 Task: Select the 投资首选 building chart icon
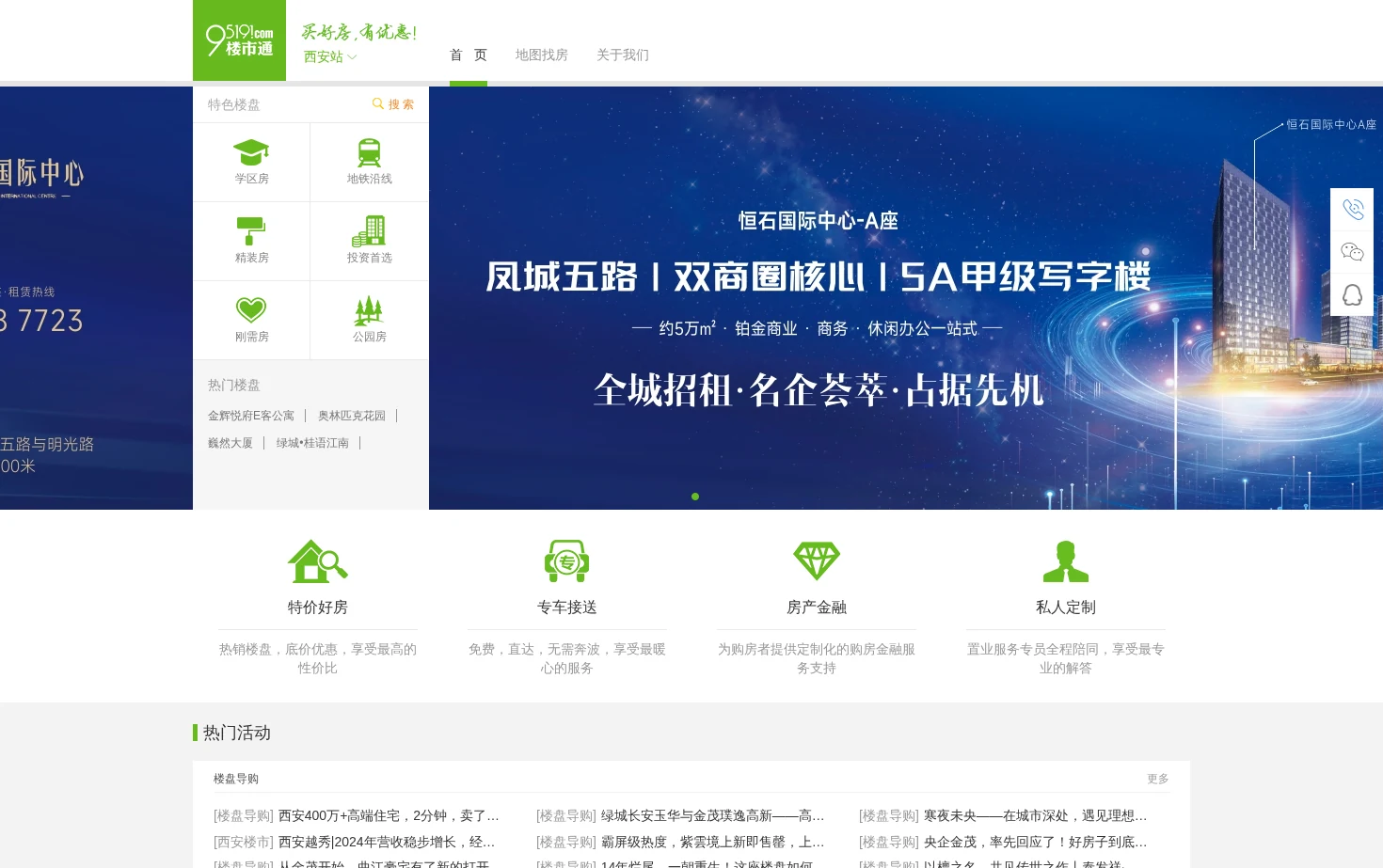369,231
